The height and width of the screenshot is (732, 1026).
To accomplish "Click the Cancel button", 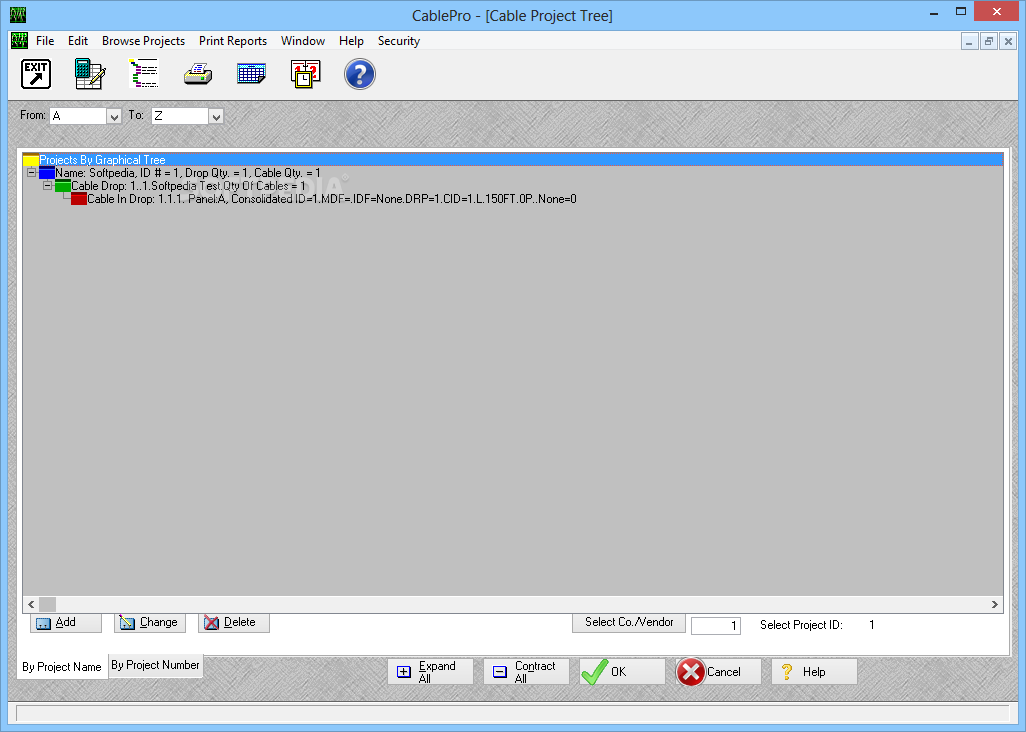I will point(718,672).
